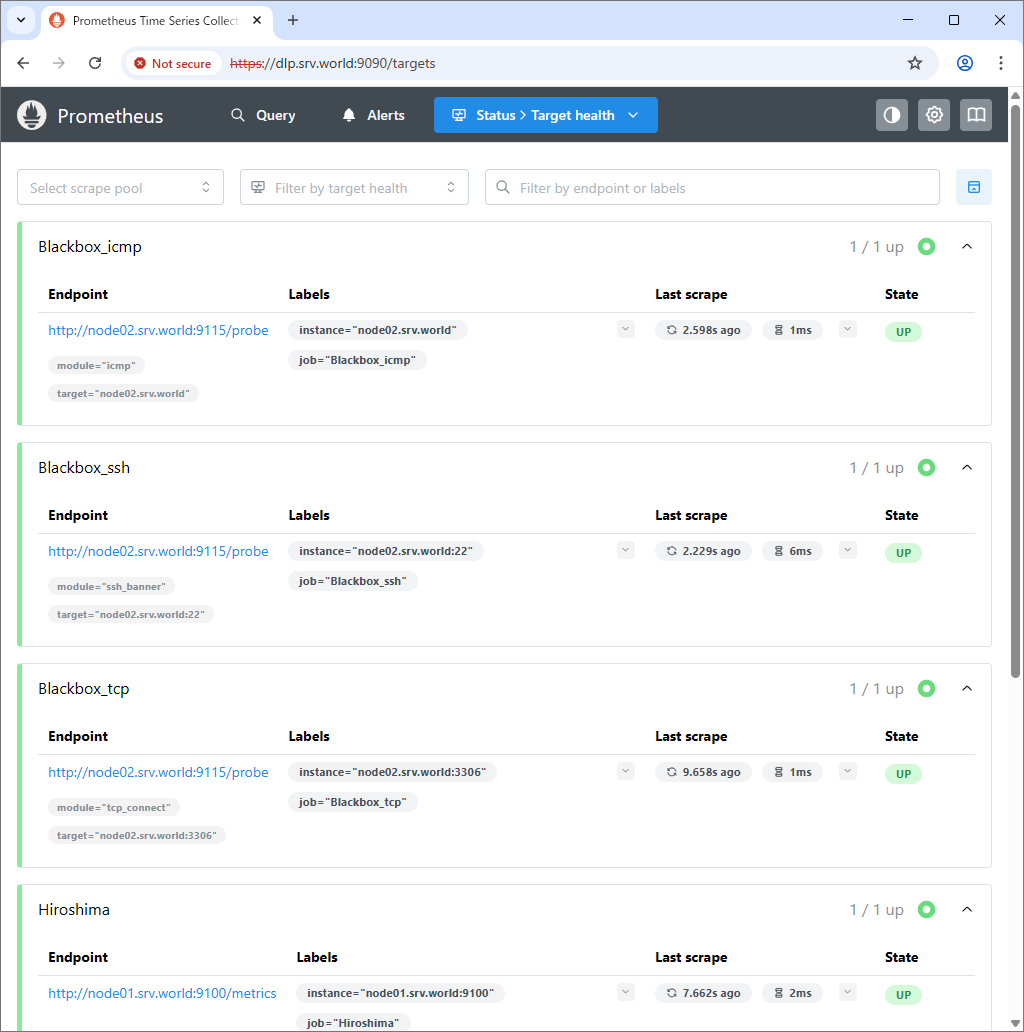Expand scrape details for Blackbox_tcp target

[x=848, y=771]
